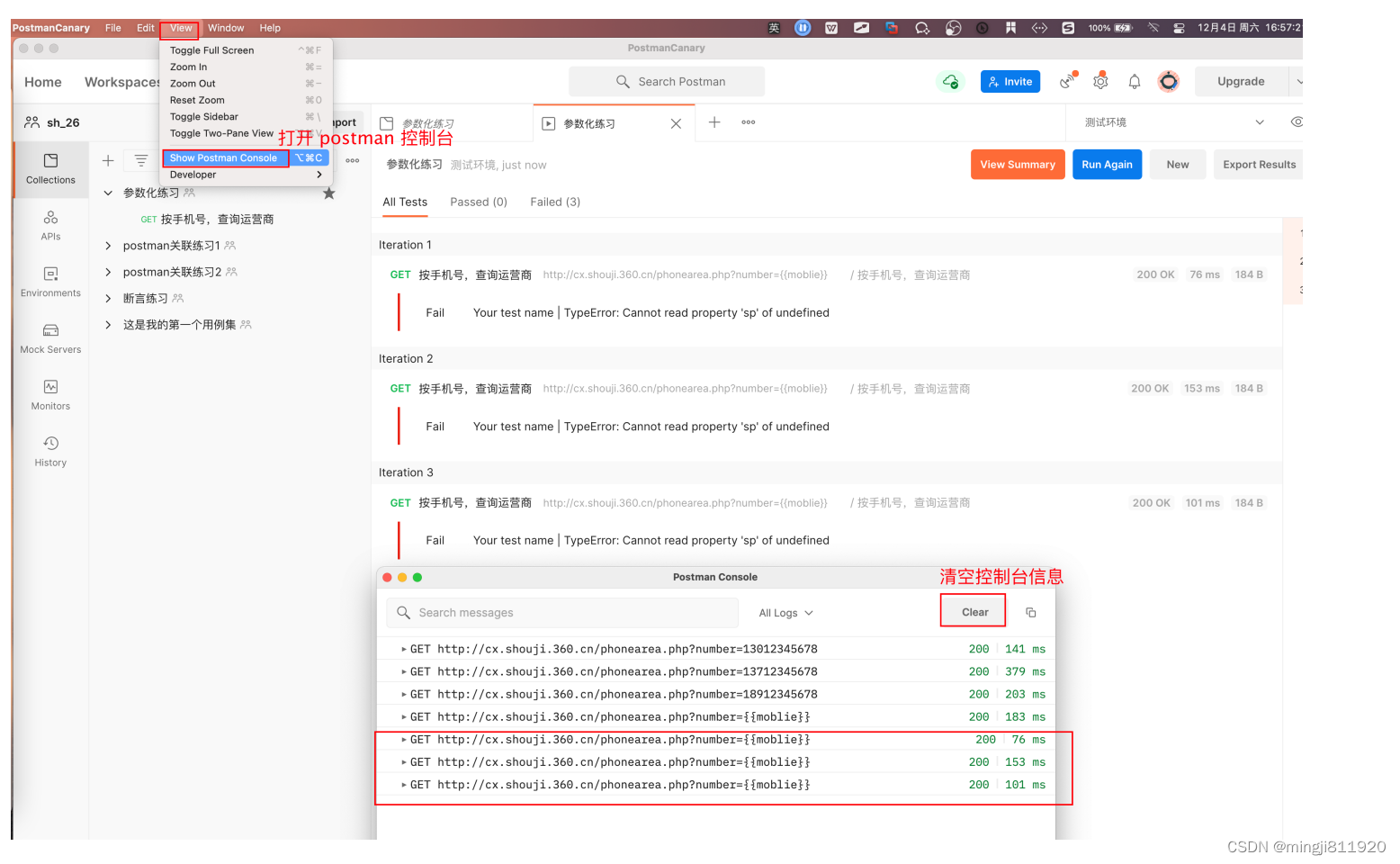This screenshot has height=864, width=1400.
Task: Choose Show Postman Console menu item
Action: tap(246, 158)
